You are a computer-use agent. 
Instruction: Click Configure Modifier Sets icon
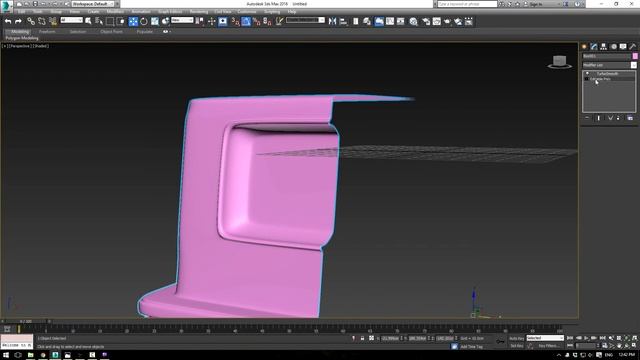coord(630,118)
